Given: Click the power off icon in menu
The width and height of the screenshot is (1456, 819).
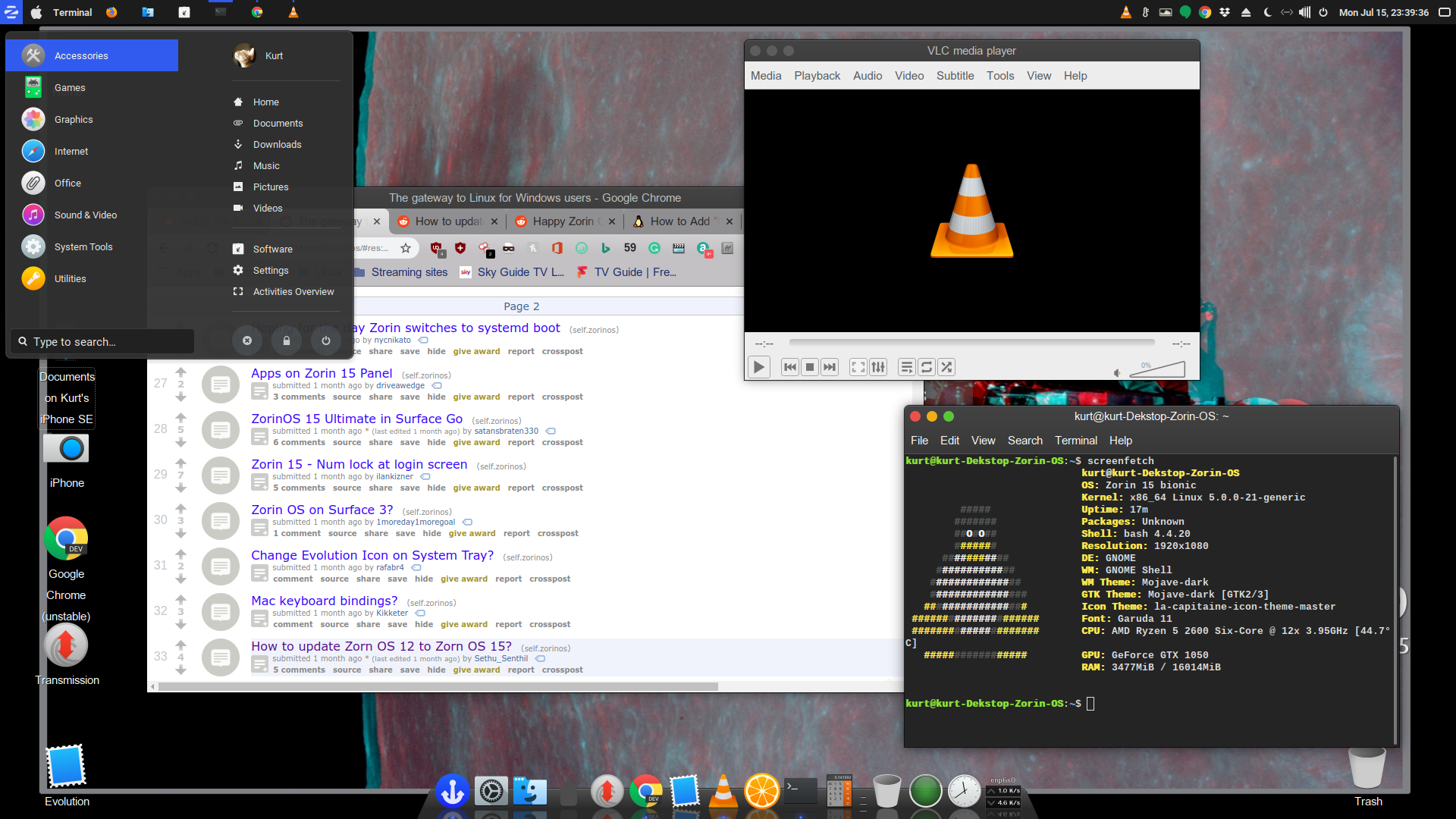Looking at the screenshot, I should tap(326, 341).
